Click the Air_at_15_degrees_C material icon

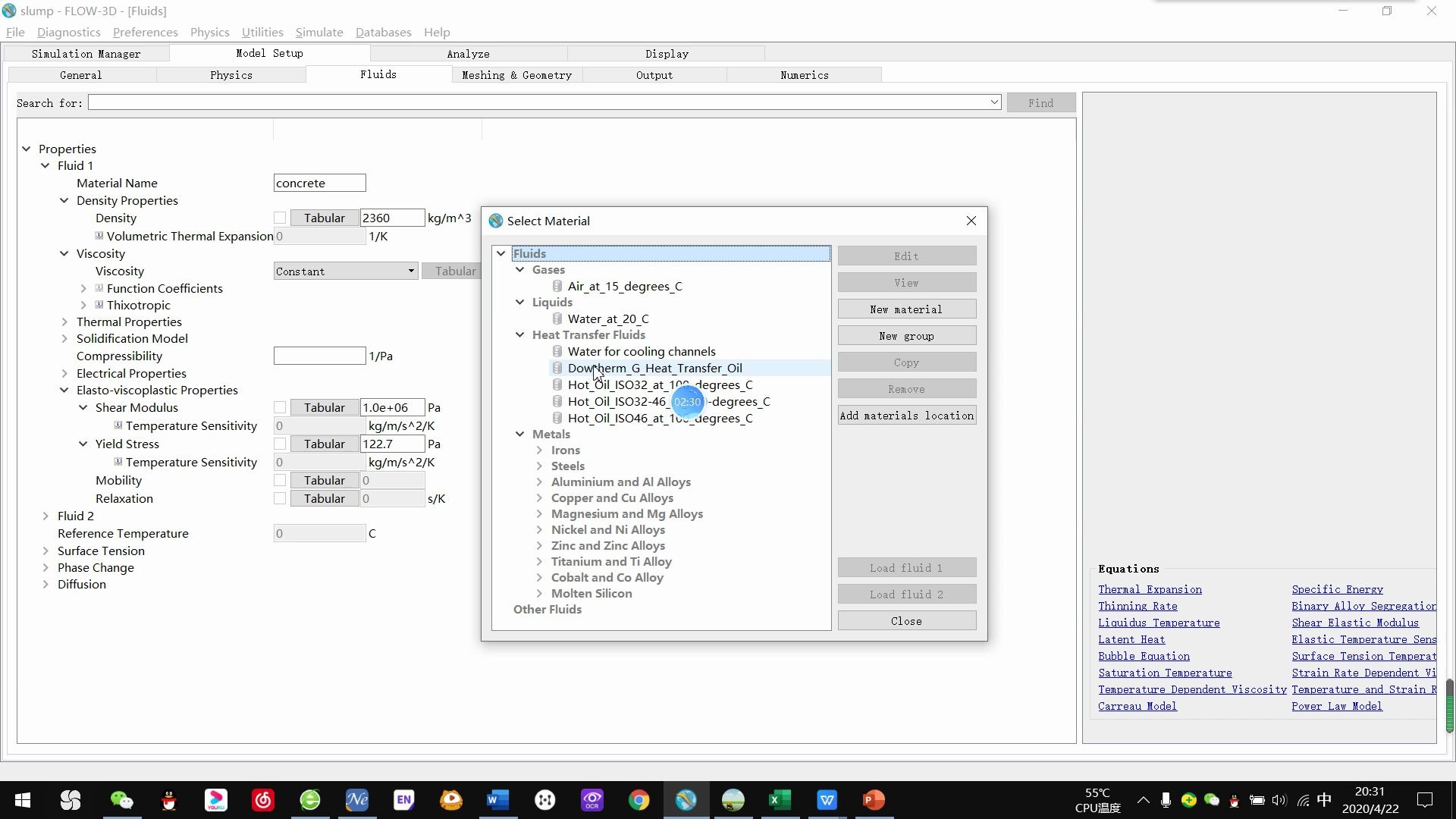click(557, 286)
